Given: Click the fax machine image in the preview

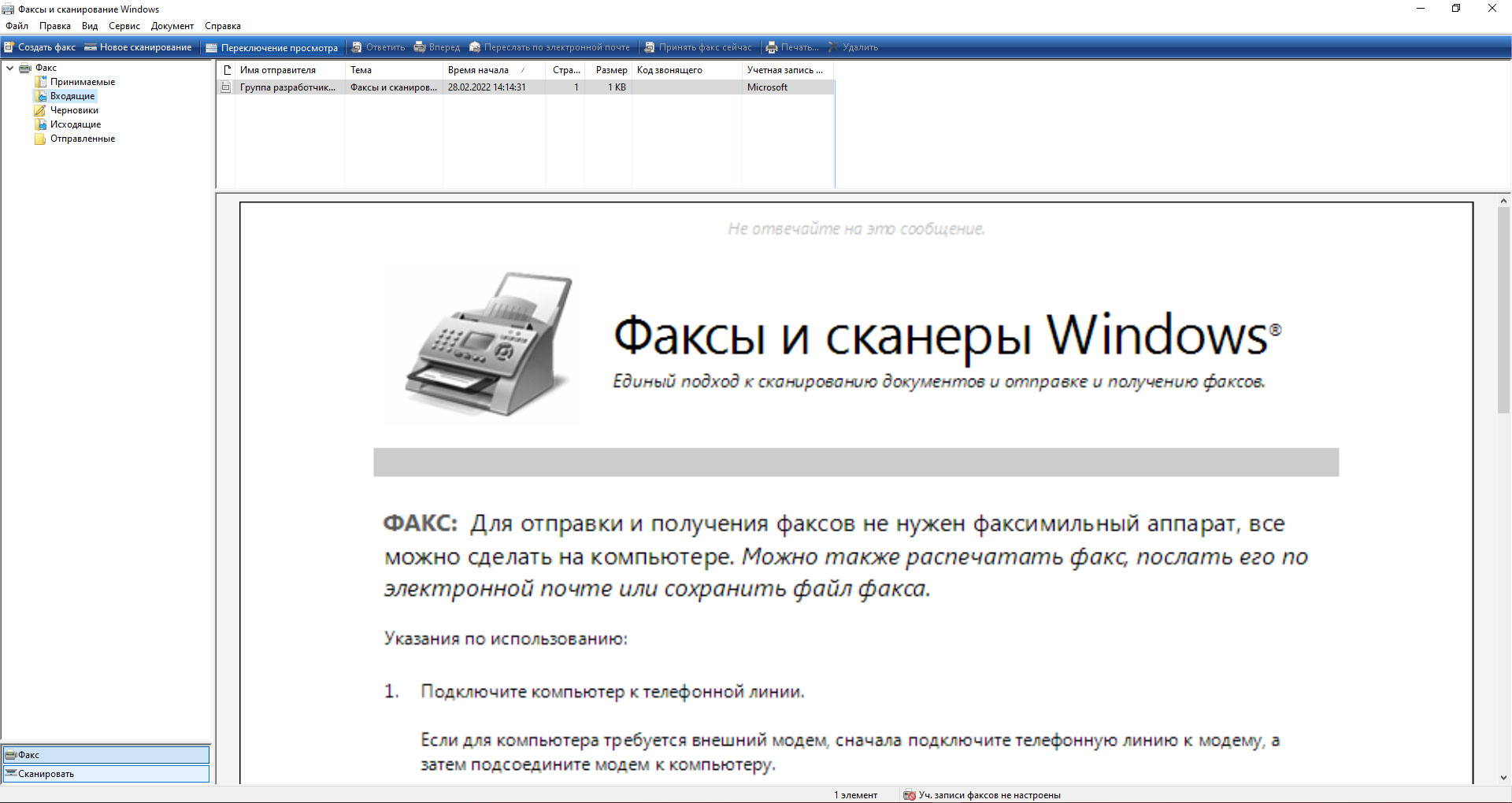Looking at the screenshot, I should [x=490, y=344].
